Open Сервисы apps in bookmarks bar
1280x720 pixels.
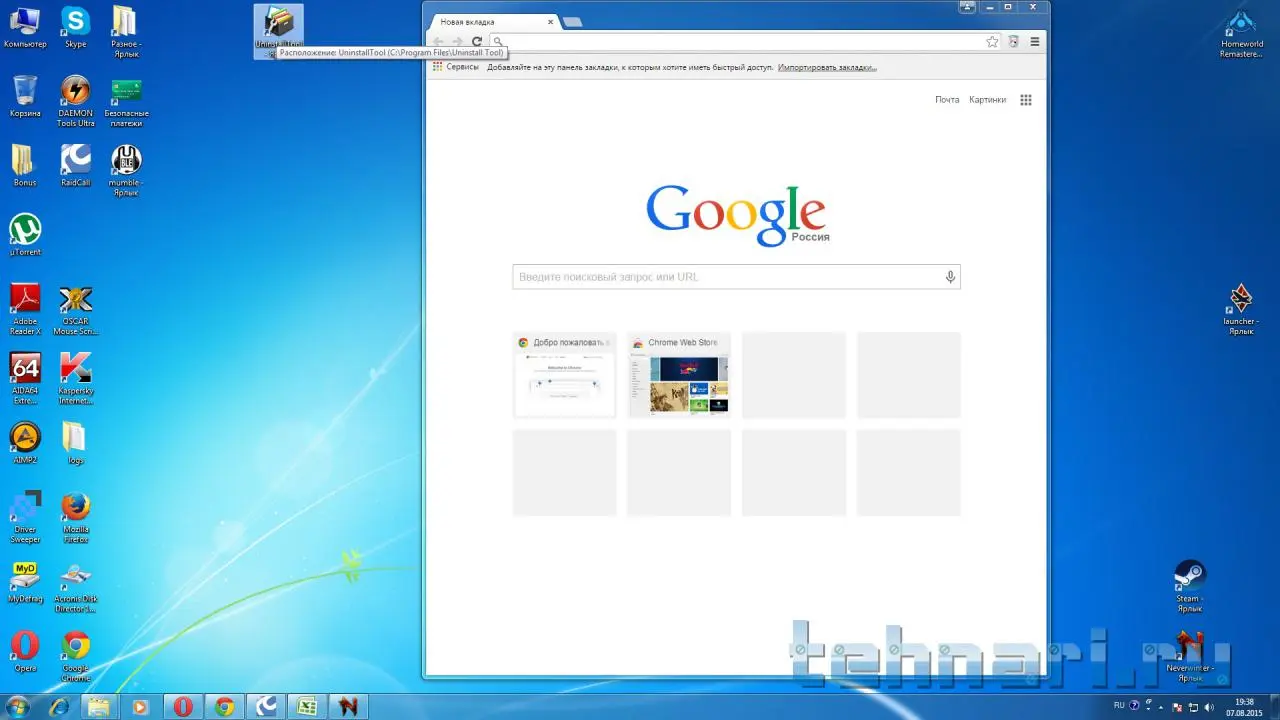click(x=456, y=67)
